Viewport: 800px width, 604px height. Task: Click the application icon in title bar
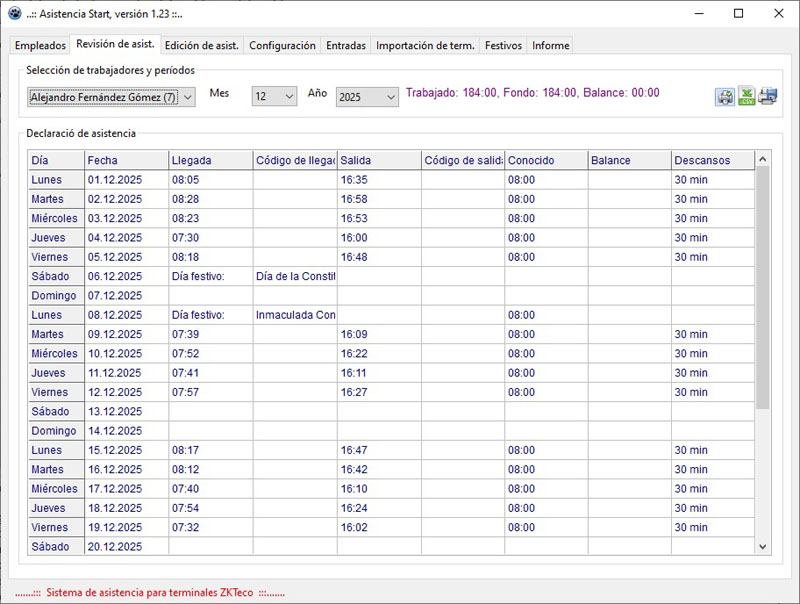tap(14, 14)
